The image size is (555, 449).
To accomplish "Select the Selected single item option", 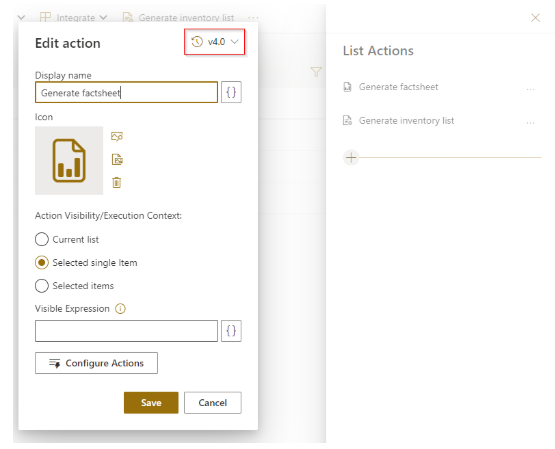I will (86, 263).
